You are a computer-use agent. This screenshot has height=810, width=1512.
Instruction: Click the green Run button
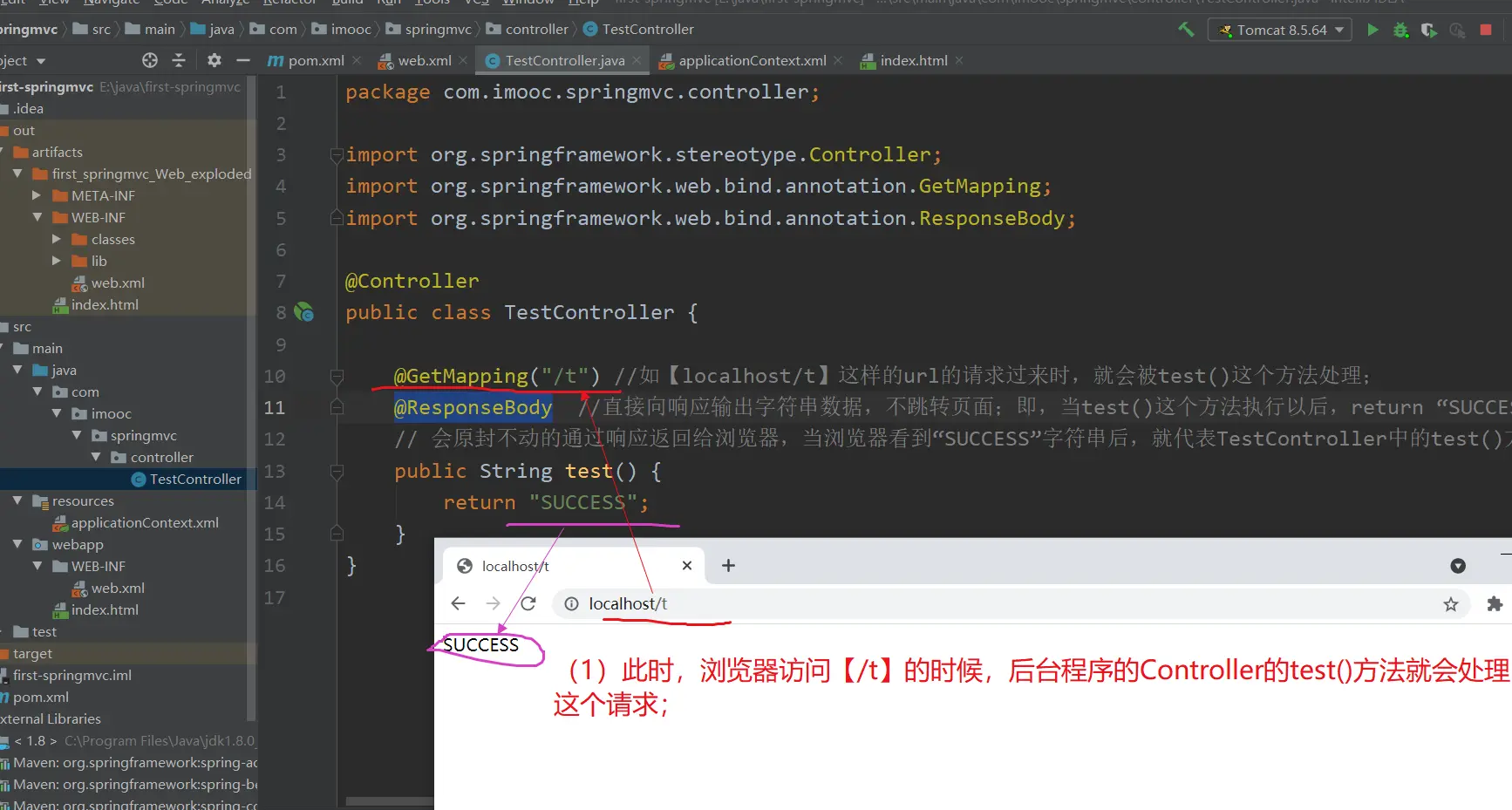coord(1372,30)
